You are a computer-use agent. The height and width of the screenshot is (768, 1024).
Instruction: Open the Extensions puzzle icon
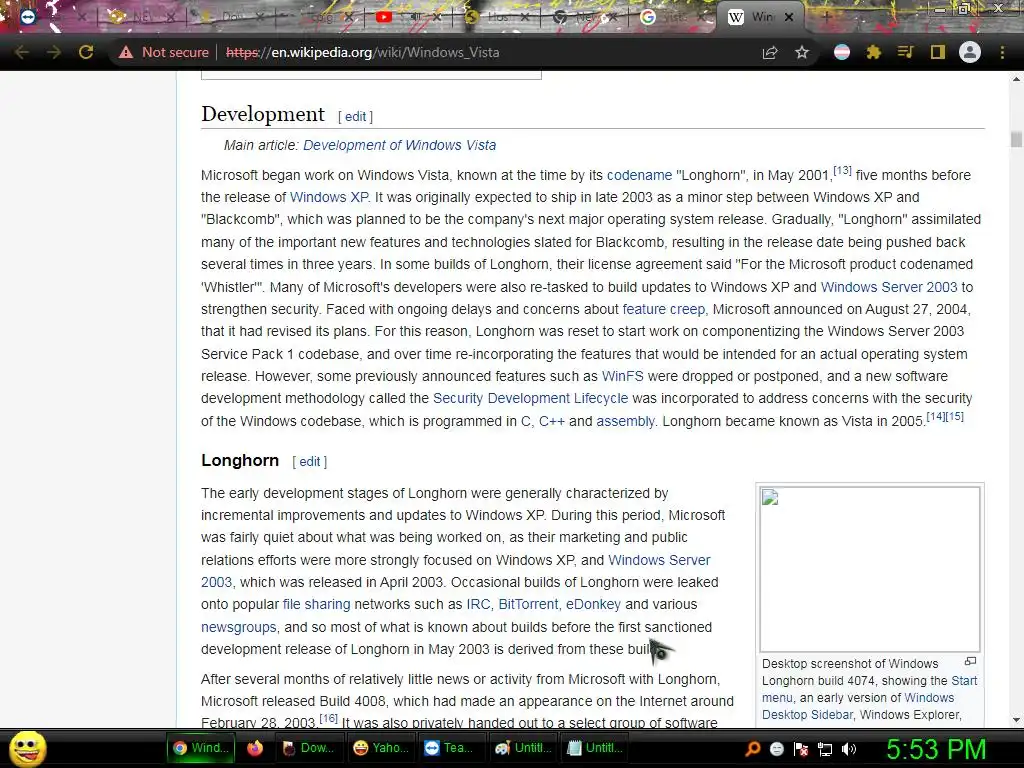(874, 52)
